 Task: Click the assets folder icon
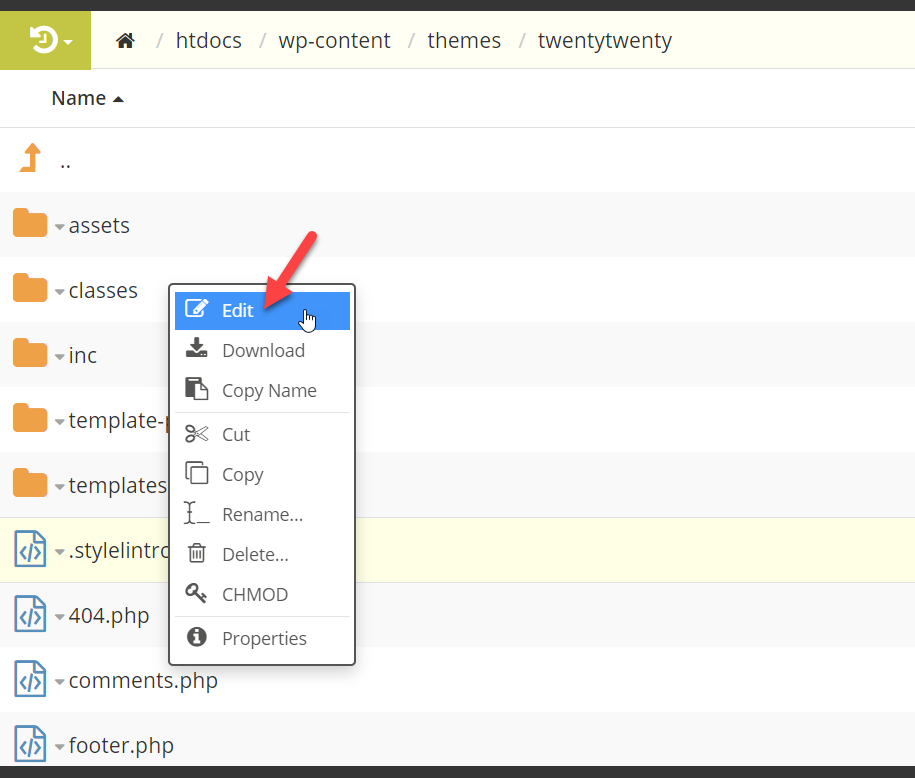pyautogui.click(x=30, y=224)
